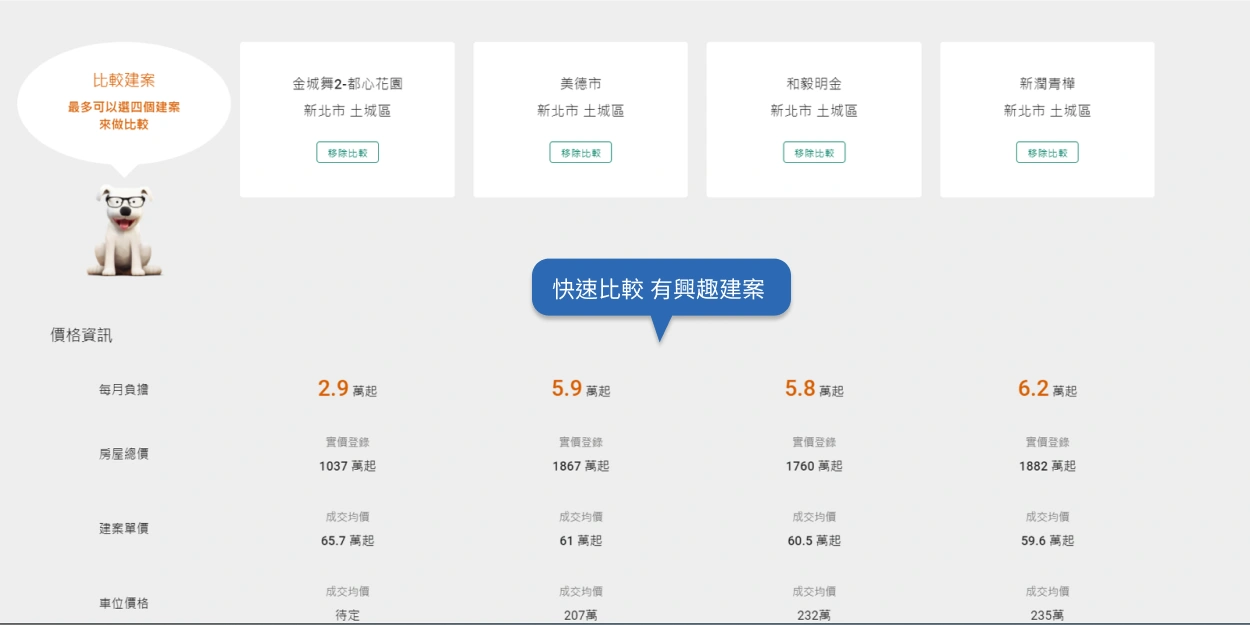The width and height of the screenshot is (1250, 625).
Task: Remove 新潤青樺 from comparison
Action: (x=1047, y=153)
